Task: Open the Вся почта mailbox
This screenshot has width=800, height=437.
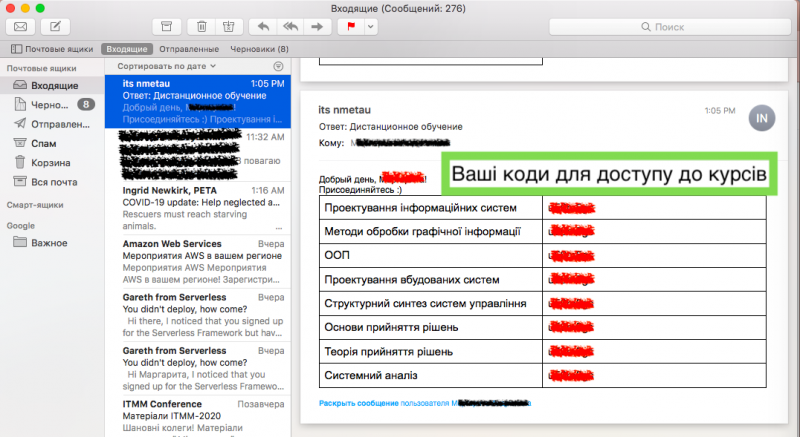Action: (x=52, y=182)
